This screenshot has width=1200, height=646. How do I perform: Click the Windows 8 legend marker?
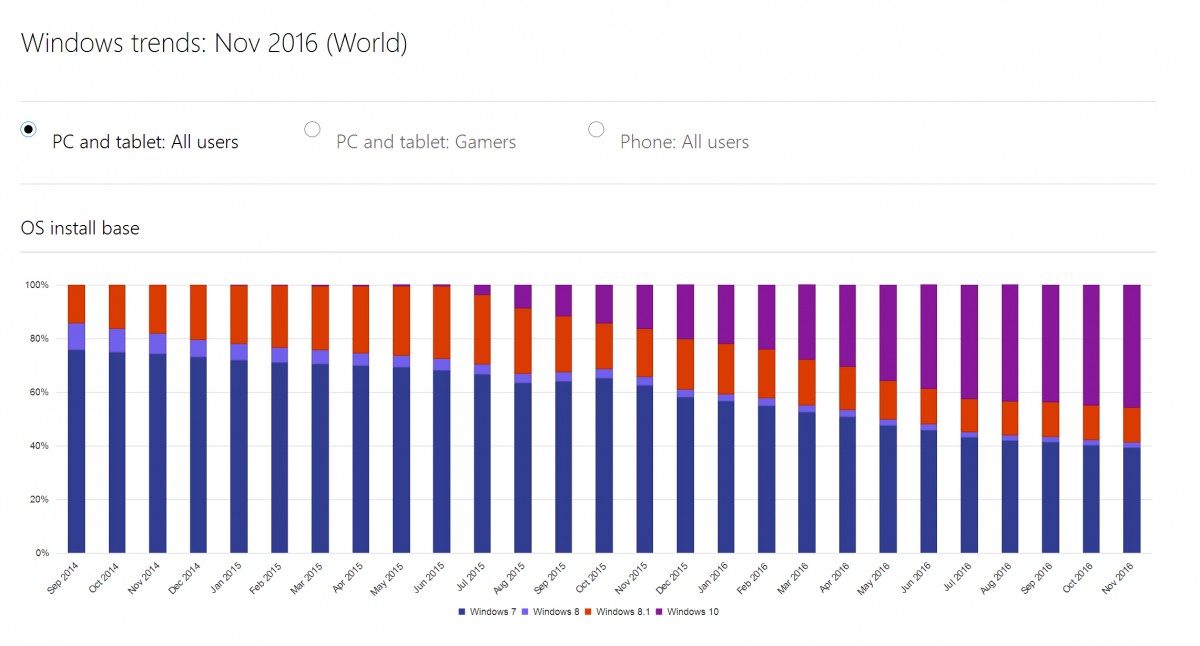(x=525, y=611)
